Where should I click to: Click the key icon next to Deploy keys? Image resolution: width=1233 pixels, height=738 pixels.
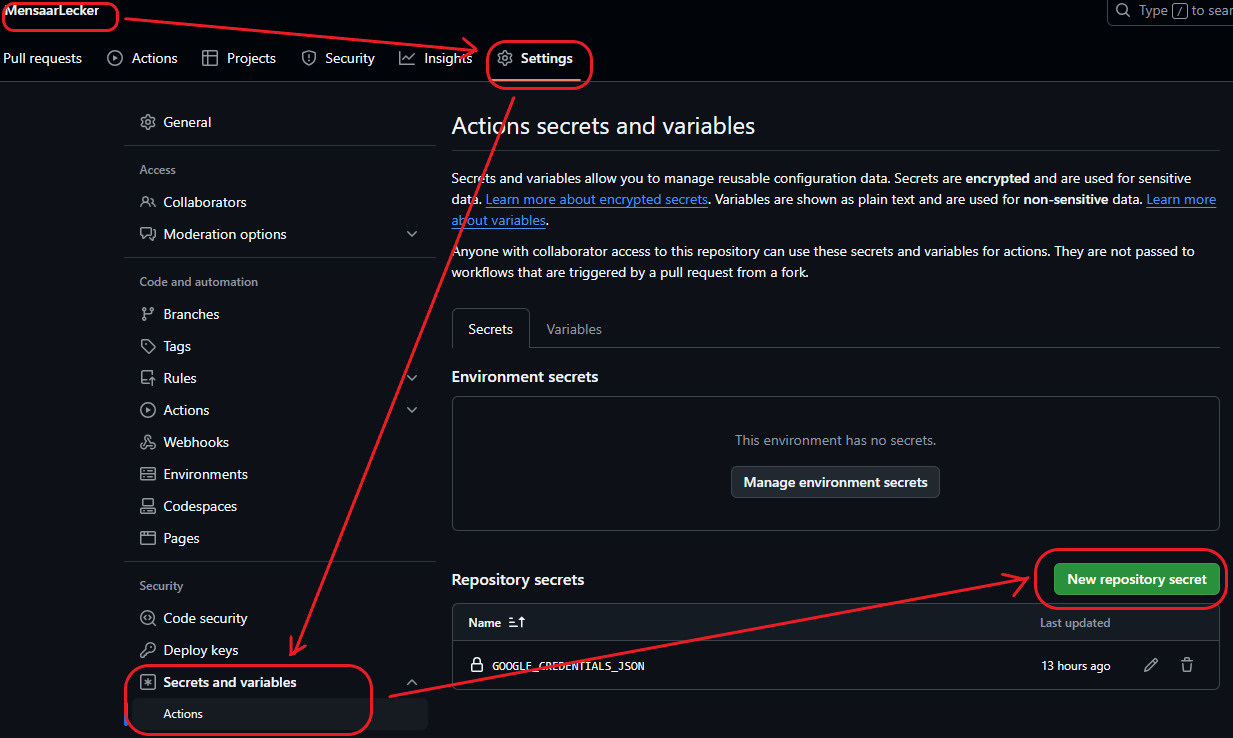pyautogui.click(x=148, y=650)
